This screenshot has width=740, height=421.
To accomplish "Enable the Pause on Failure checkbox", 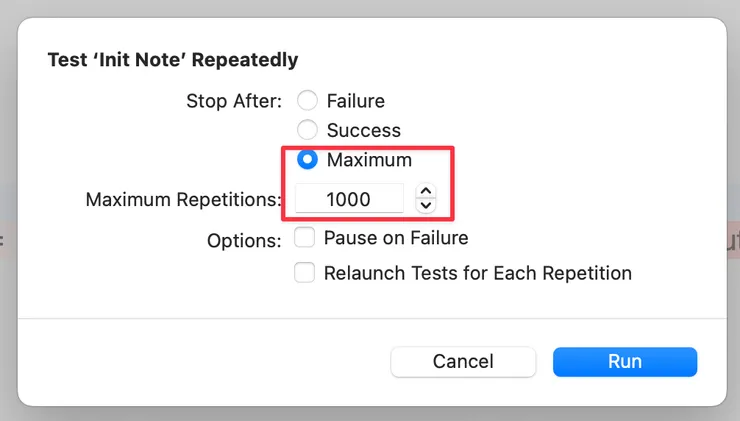I will coord(305,238).
